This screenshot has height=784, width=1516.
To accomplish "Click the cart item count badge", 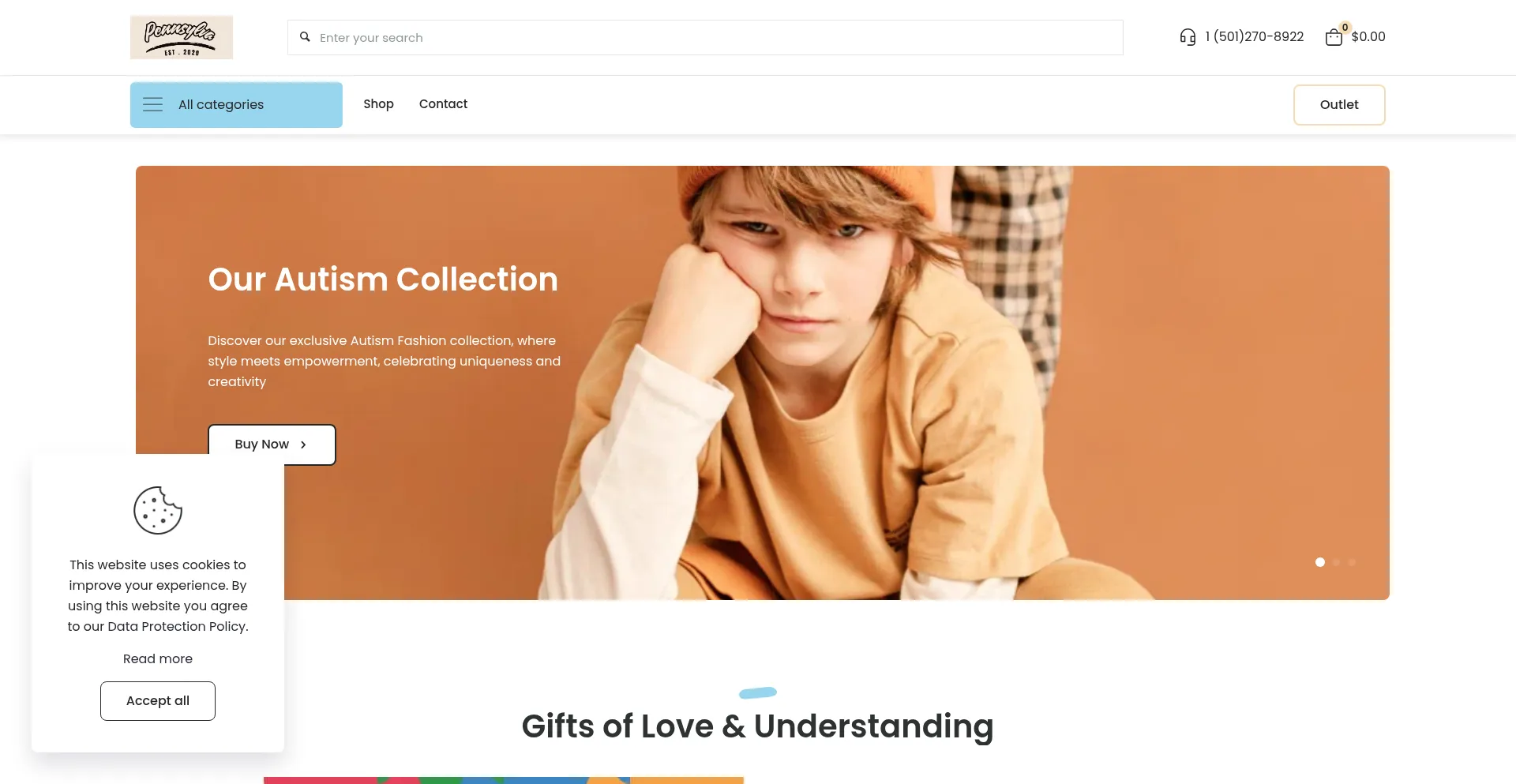I will point(1345,28).
